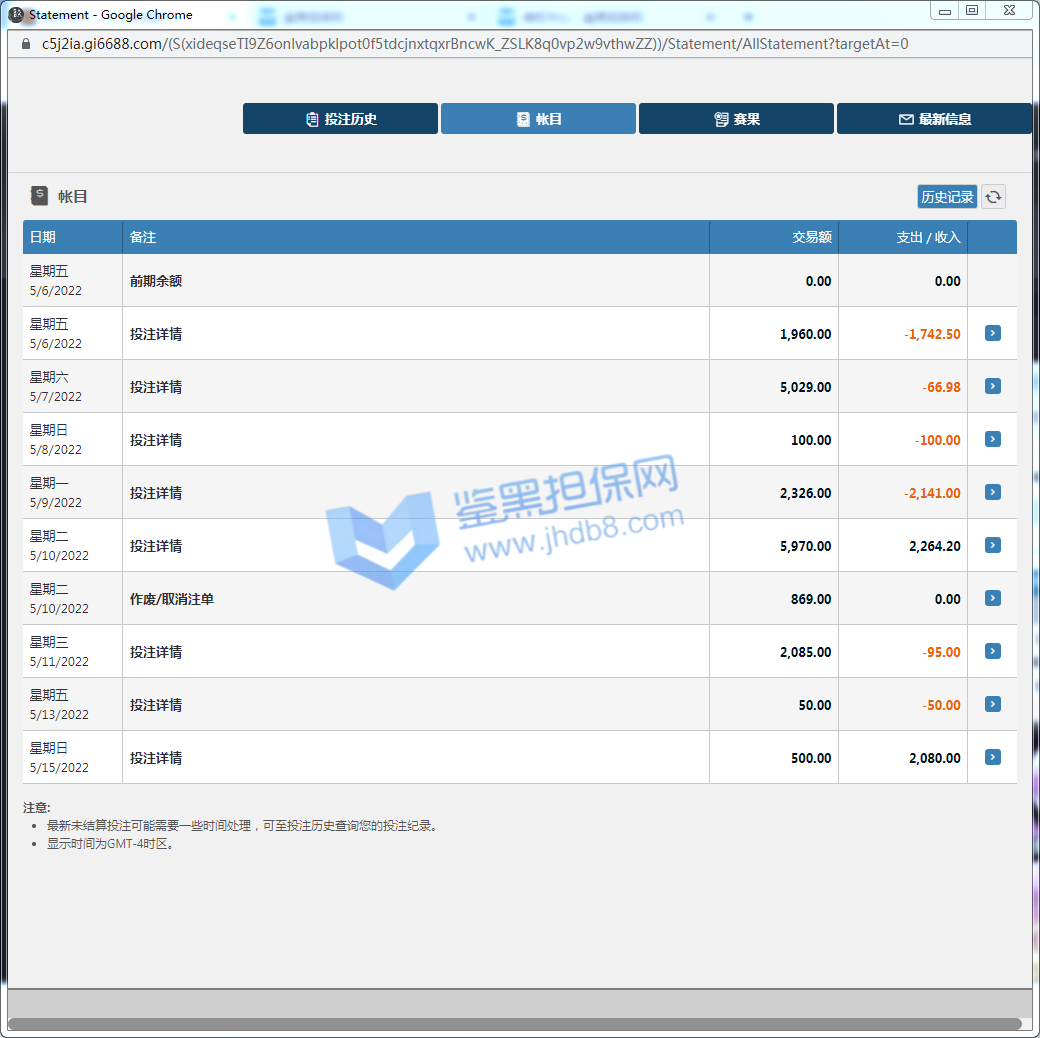This screenshot has width=1040, height=1038.
Task: Click arrow icon for 5/11/2022 row
Action: [x=992, y=651]
